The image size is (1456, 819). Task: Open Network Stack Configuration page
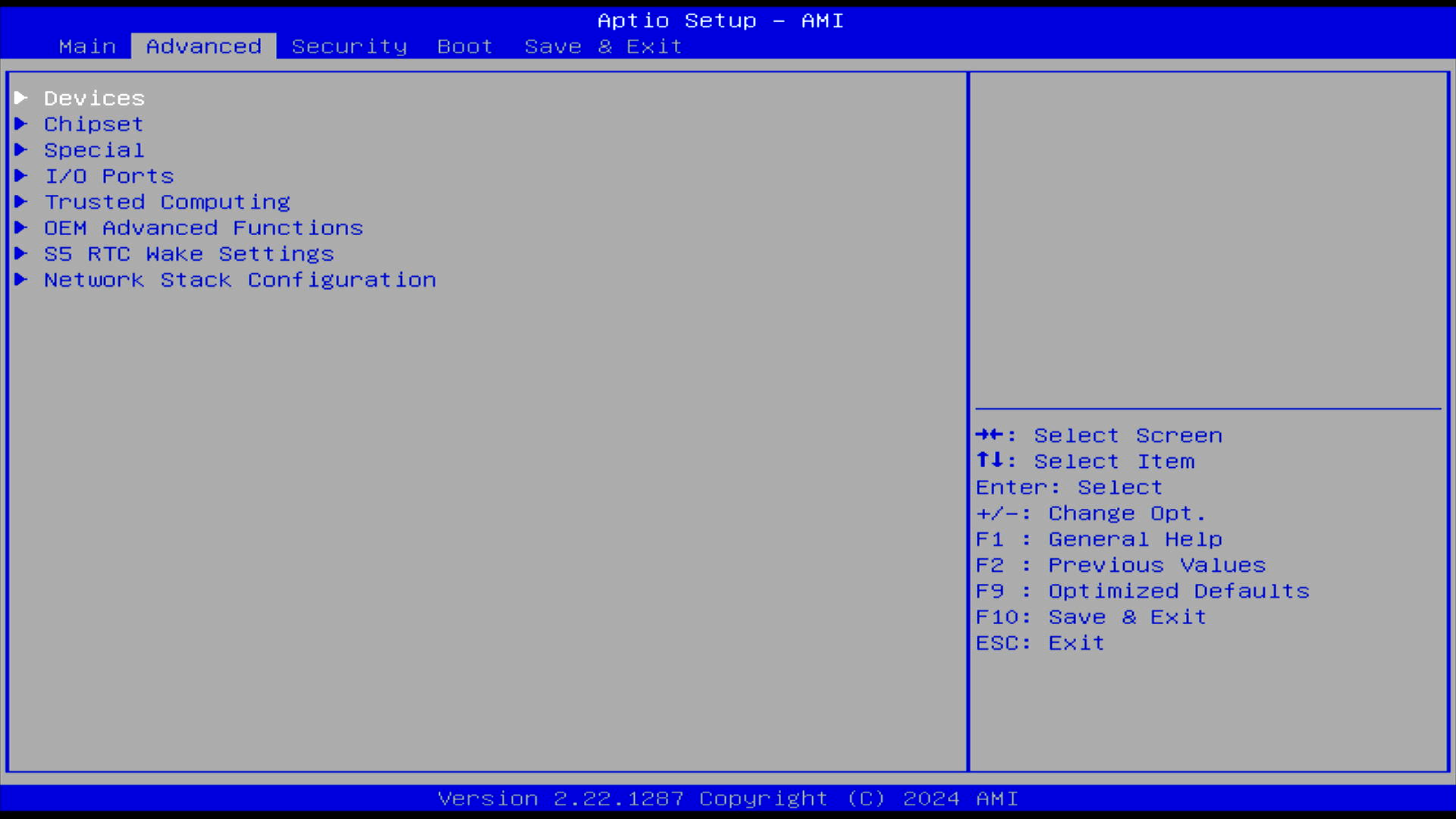(x=240, y=280)
